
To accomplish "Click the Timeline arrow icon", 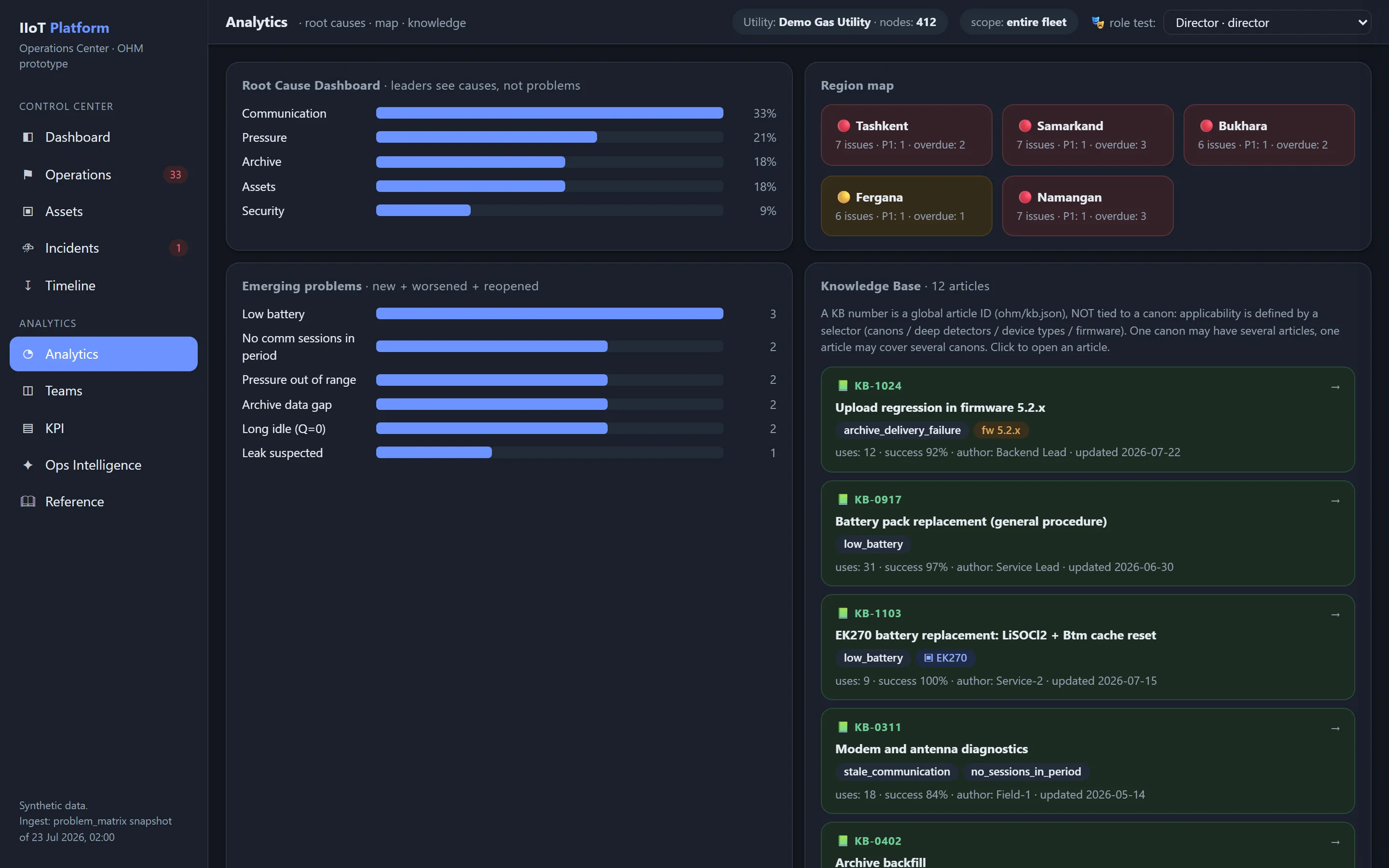I will [27, 285].
